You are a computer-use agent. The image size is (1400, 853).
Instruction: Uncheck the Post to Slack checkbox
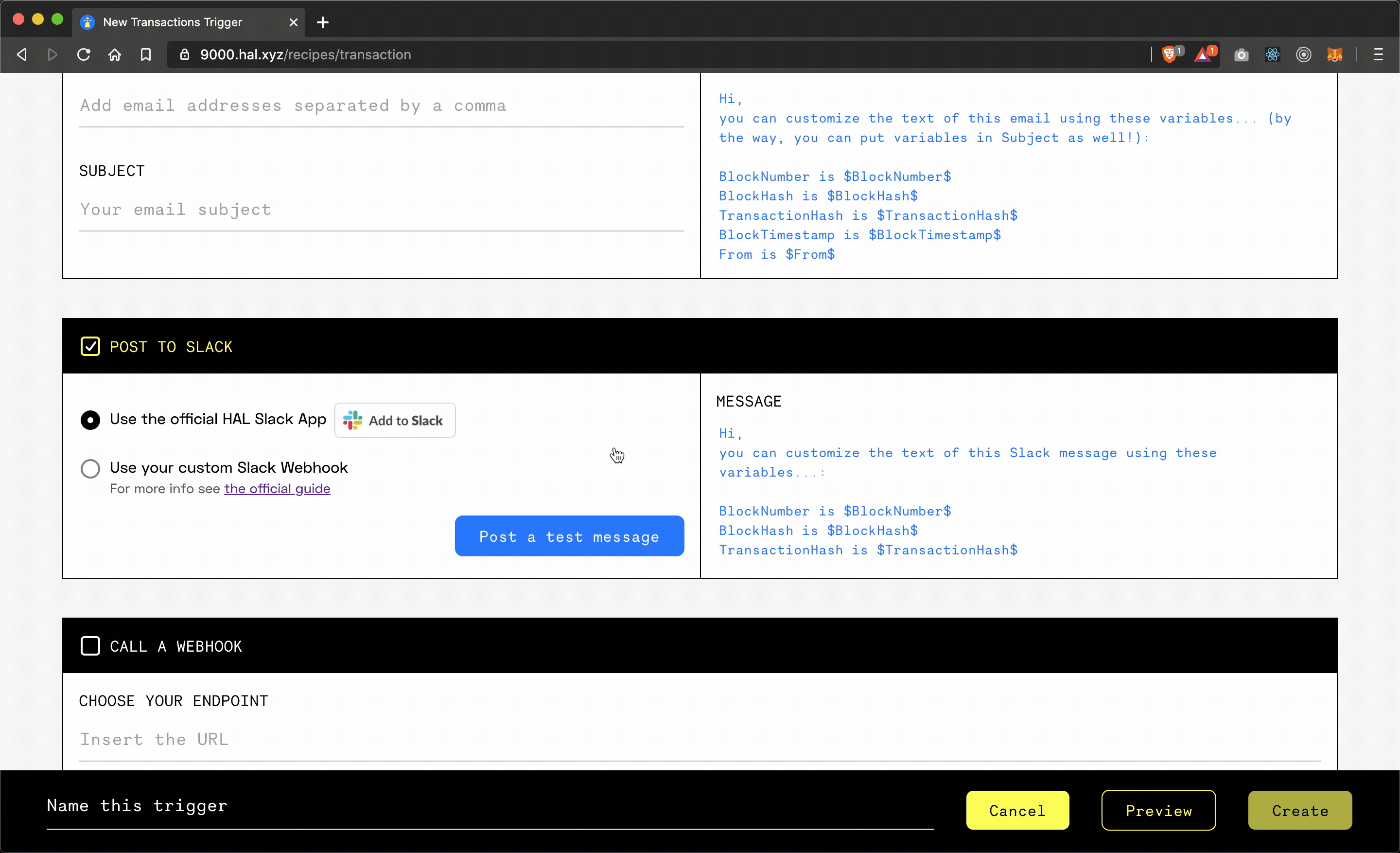(x=90, y=346)
